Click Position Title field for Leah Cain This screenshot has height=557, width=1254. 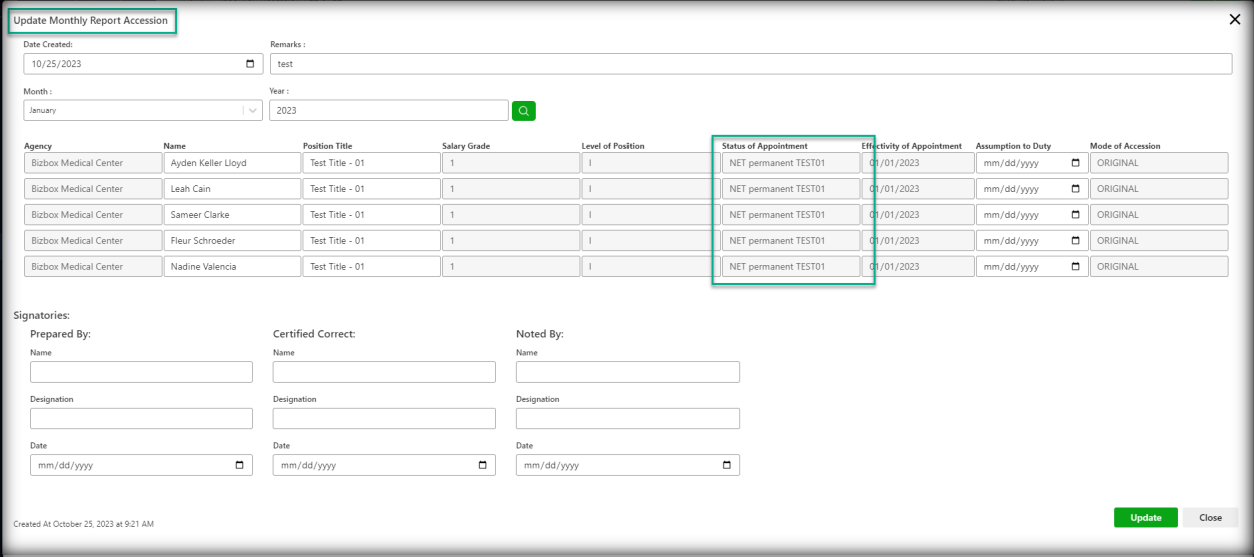pyautogui.click(x=371, y=189)
